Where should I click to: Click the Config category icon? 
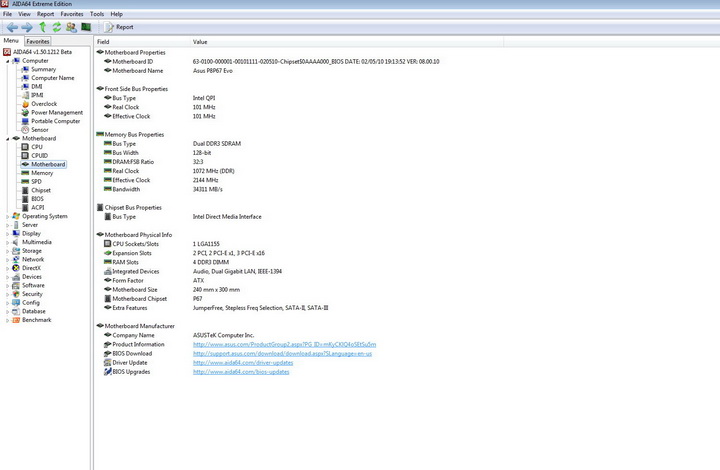(x=16, y=302)
